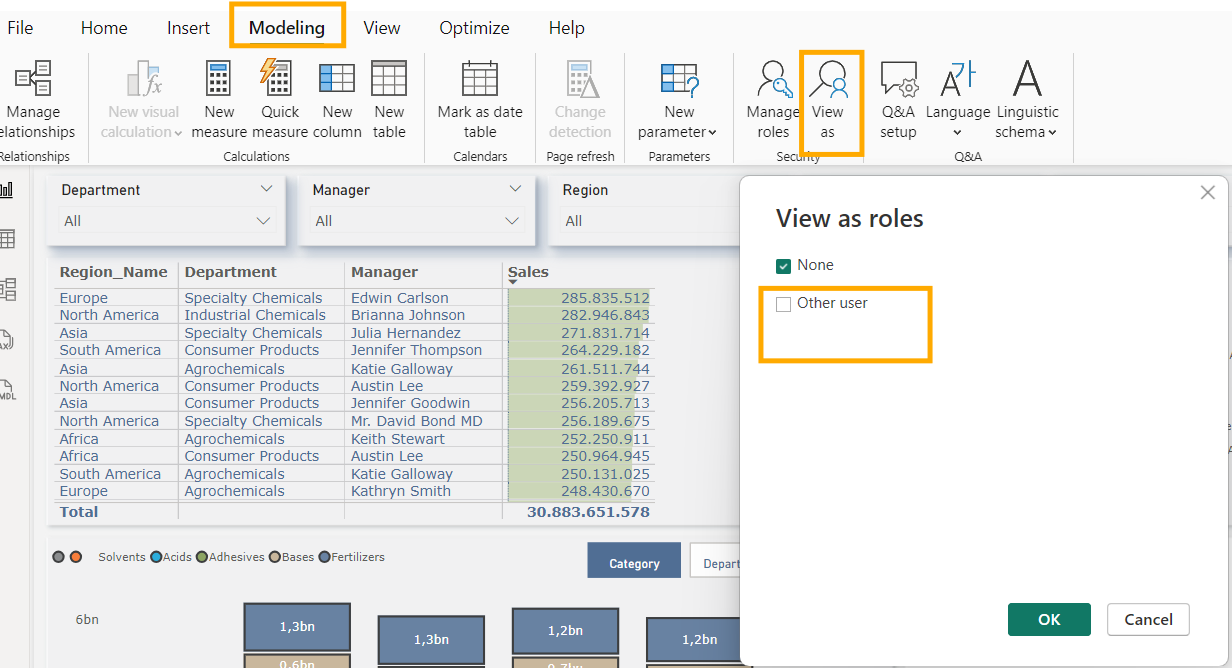Confirm the dialog with OK
Image resolution: width=1232 pixels, height=668 pixels.
click(x=1049, y=620)
